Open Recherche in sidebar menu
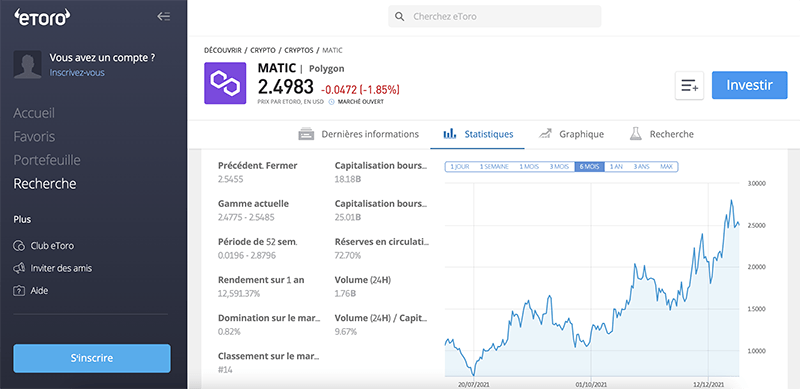 (45, 184)
